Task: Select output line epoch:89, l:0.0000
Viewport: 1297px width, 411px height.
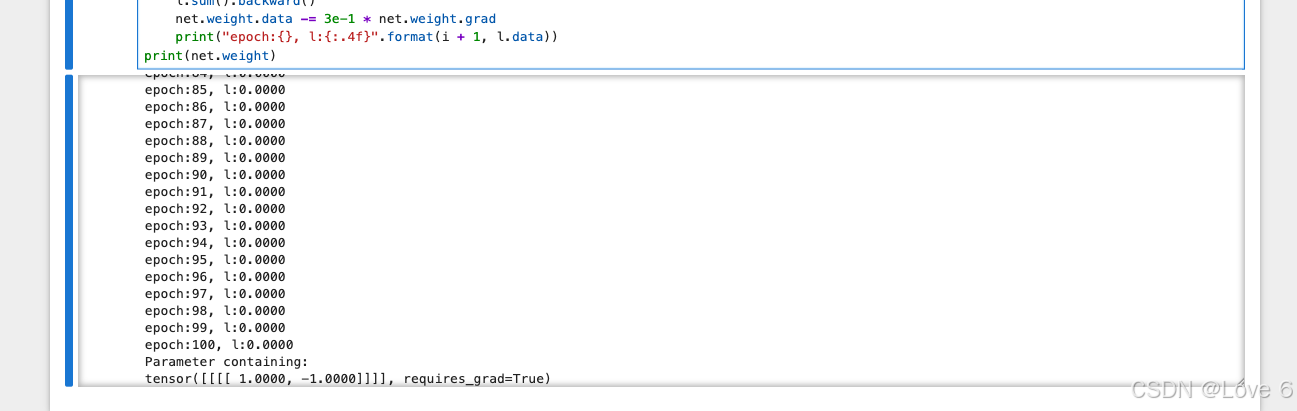Action: click(215, 158)
